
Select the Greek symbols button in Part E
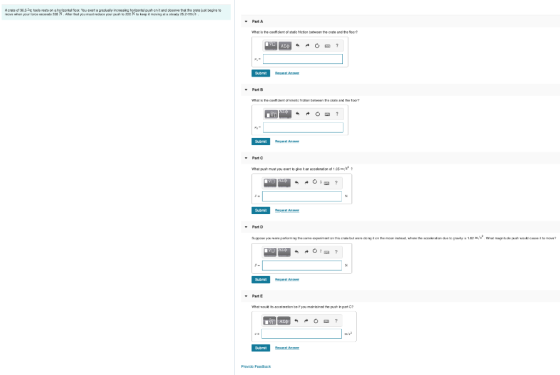(x=284, y=321)
